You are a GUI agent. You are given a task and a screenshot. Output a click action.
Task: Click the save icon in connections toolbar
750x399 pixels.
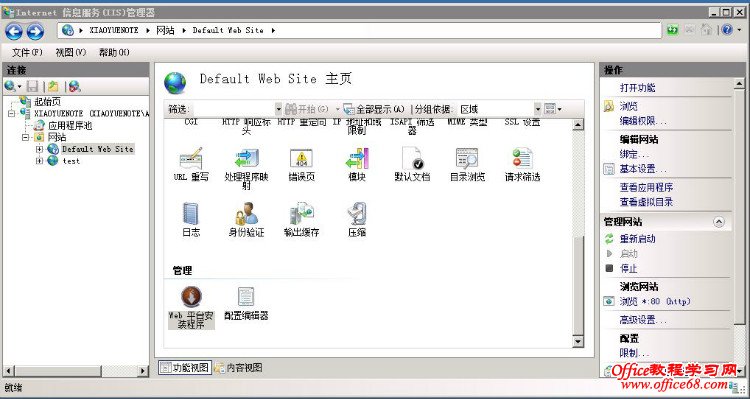coord(33,86)
